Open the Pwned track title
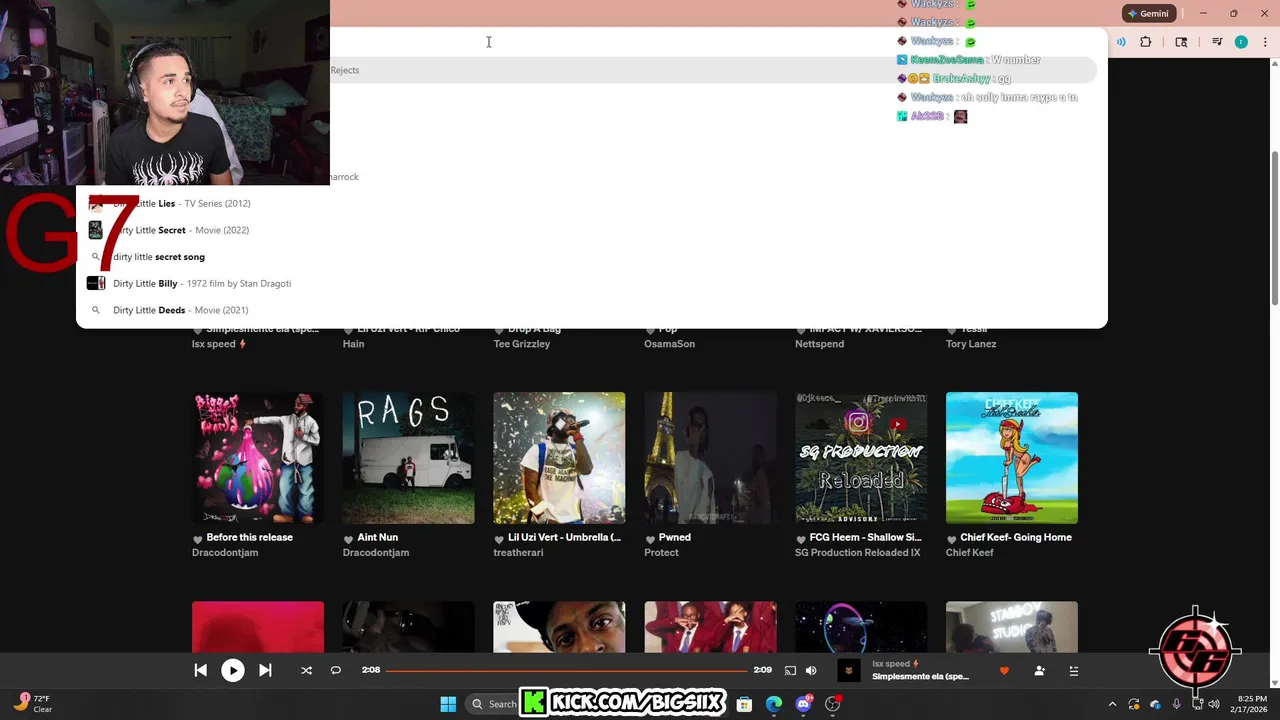The image size is (1280, 720). (x=674, y=538)
